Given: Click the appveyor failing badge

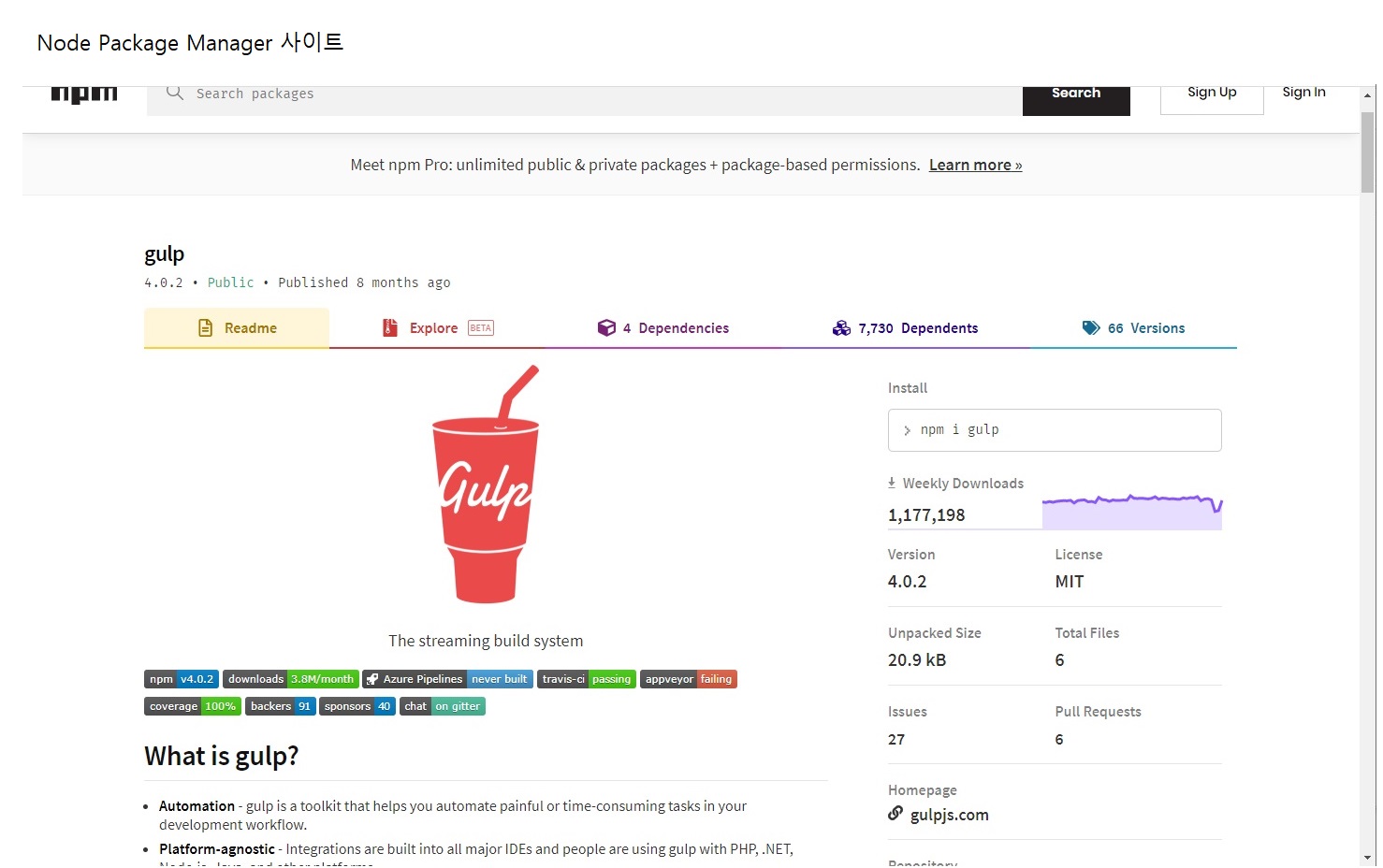Looking at the screenshot, I should [x=689, y=679].
